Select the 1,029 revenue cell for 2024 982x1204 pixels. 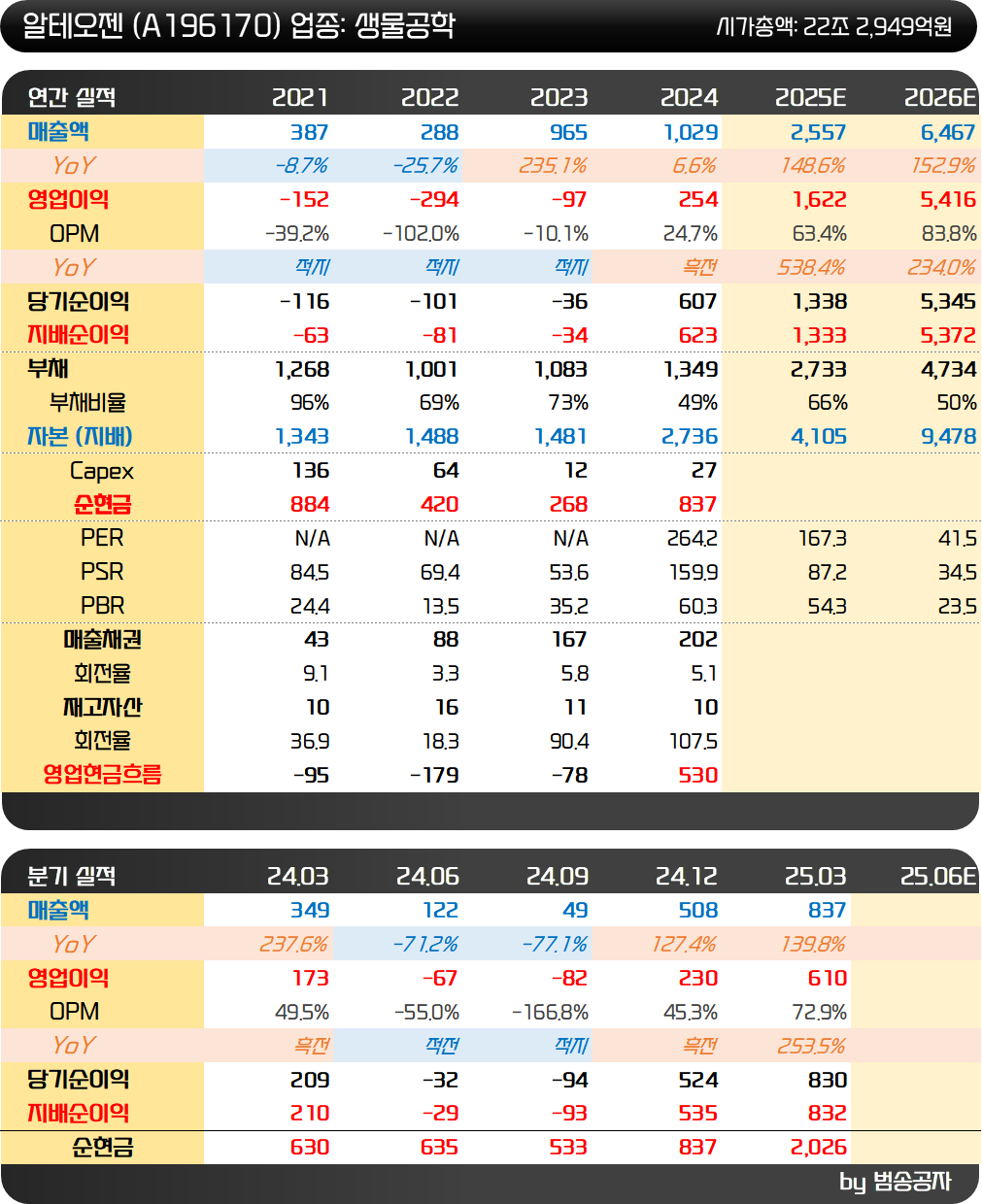click(691, 132)
